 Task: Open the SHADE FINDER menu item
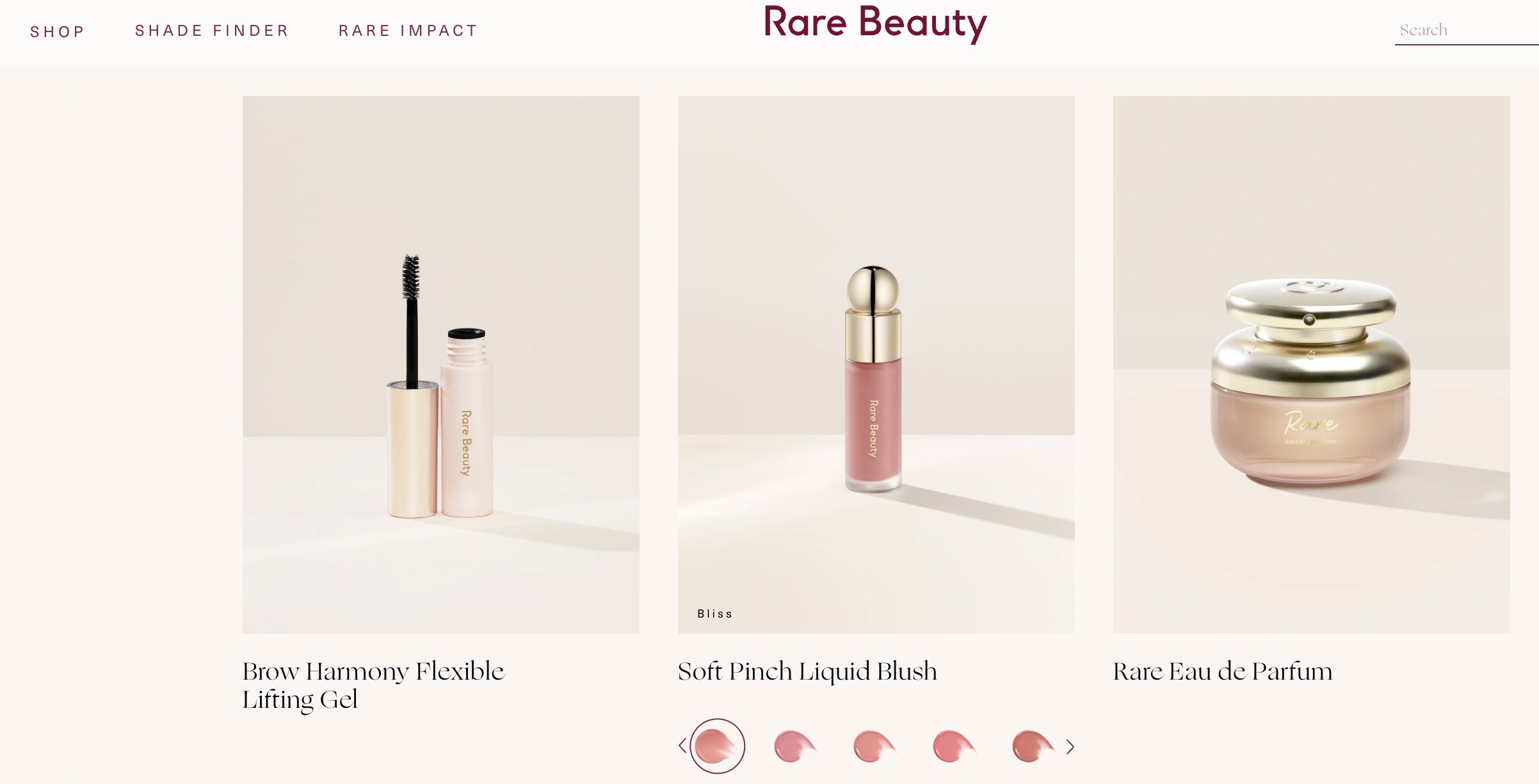[x=212, y=31]
